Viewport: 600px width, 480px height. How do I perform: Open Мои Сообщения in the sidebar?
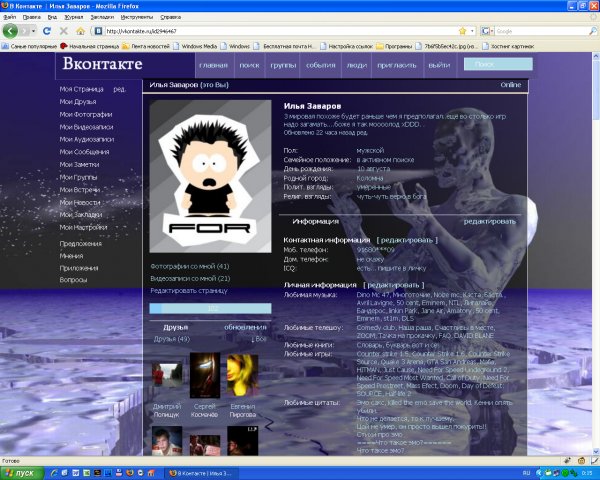pyautogui.click(x=84, y=152)
